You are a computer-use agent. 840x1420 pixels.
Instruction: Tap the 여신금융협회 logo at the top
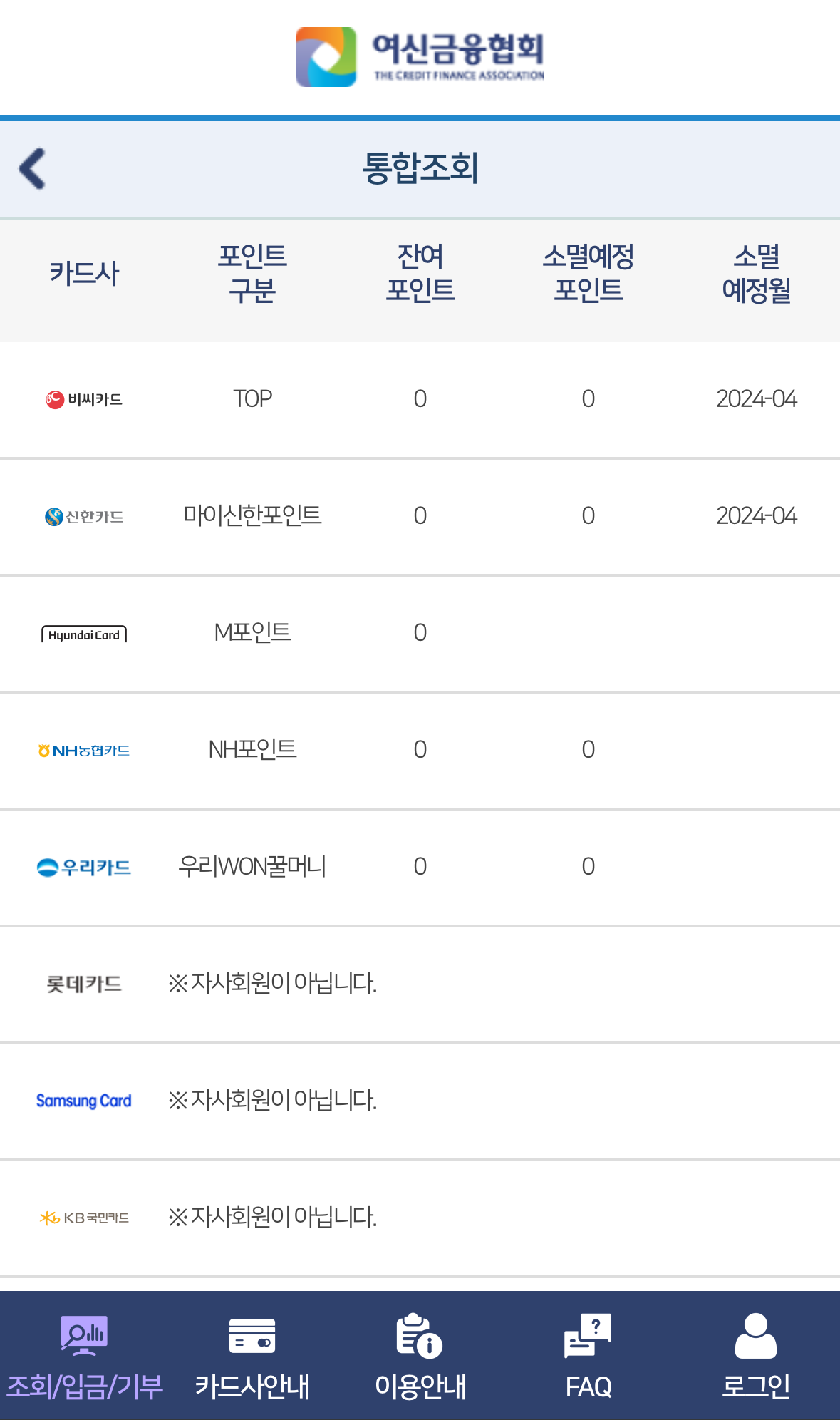420,57
